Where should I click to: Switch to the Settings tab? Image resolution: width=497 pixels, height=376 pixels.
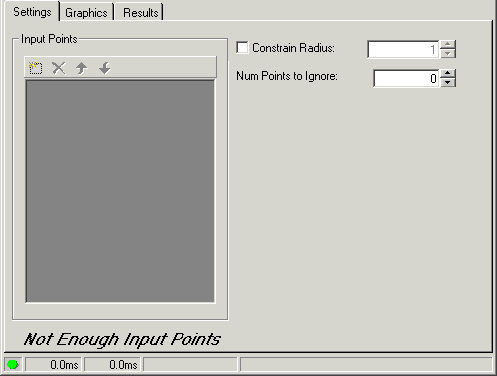pyautogui.click(x=32, y=12)
